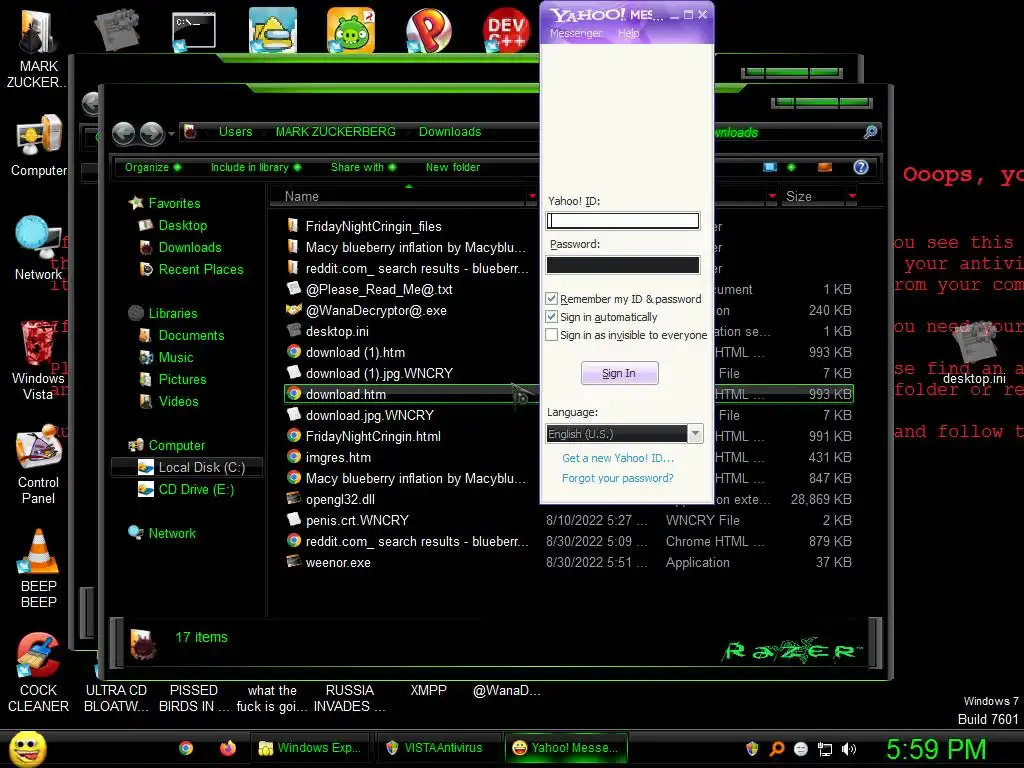This screenshot has height=768, width=1024.
Task: Open the command prompt desktop shortcut
Action: pyautogui.click(x=193, y=31)
